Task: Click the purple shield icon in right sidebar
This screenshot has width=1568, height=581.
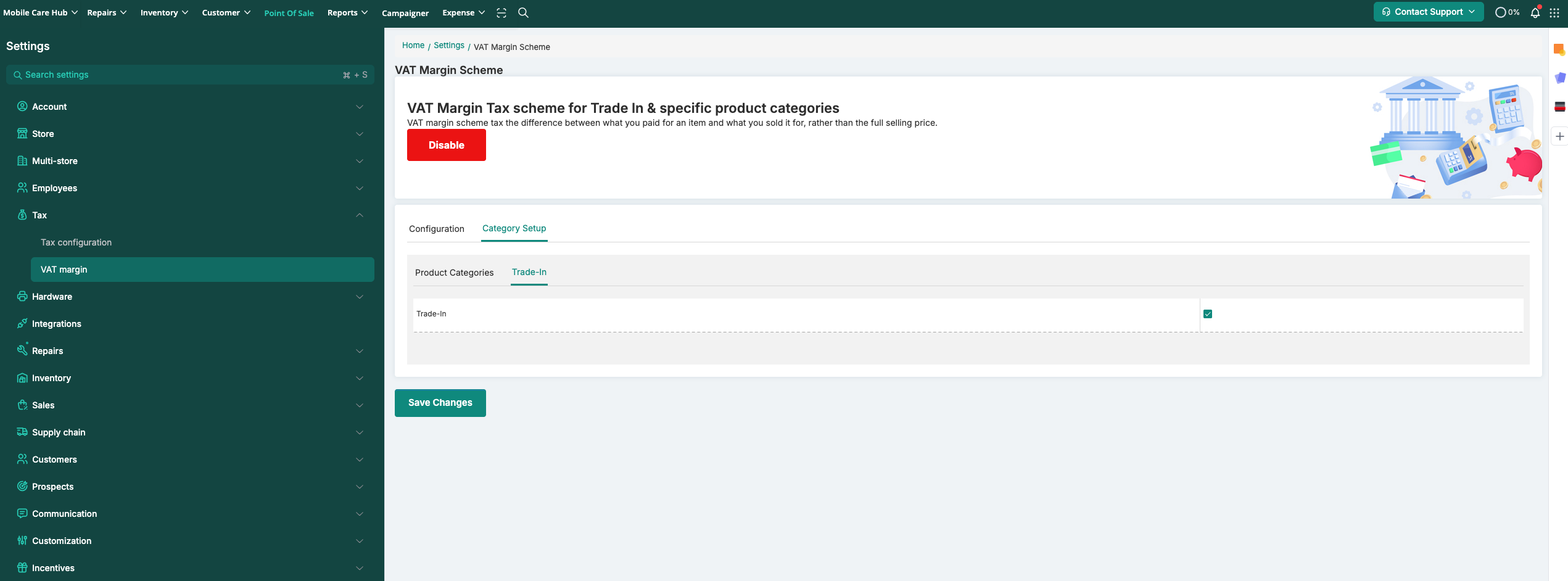Action: tap(1559, 78)
